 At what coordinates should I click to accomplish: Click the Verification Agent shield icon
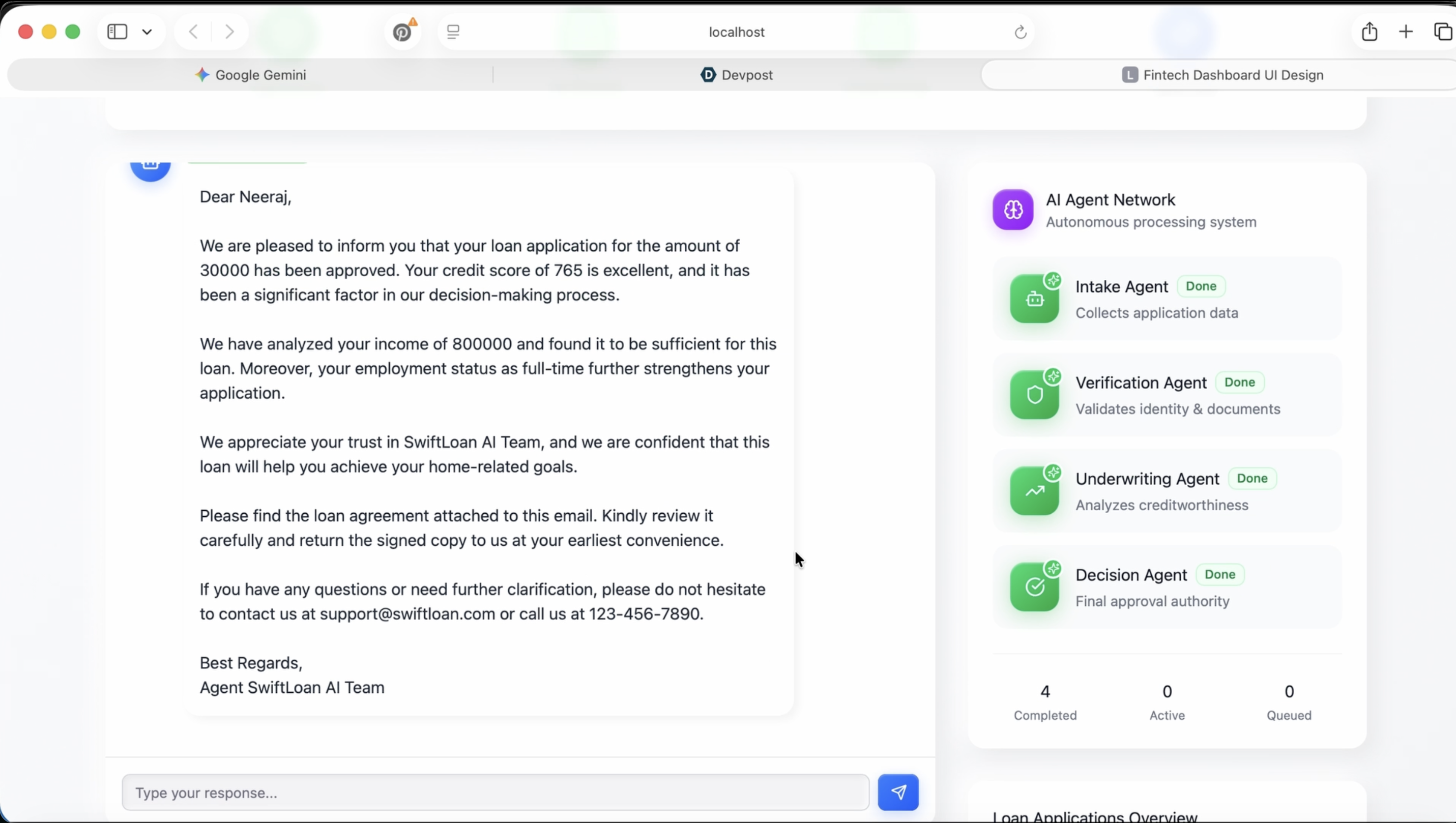tap(1034, 395)
